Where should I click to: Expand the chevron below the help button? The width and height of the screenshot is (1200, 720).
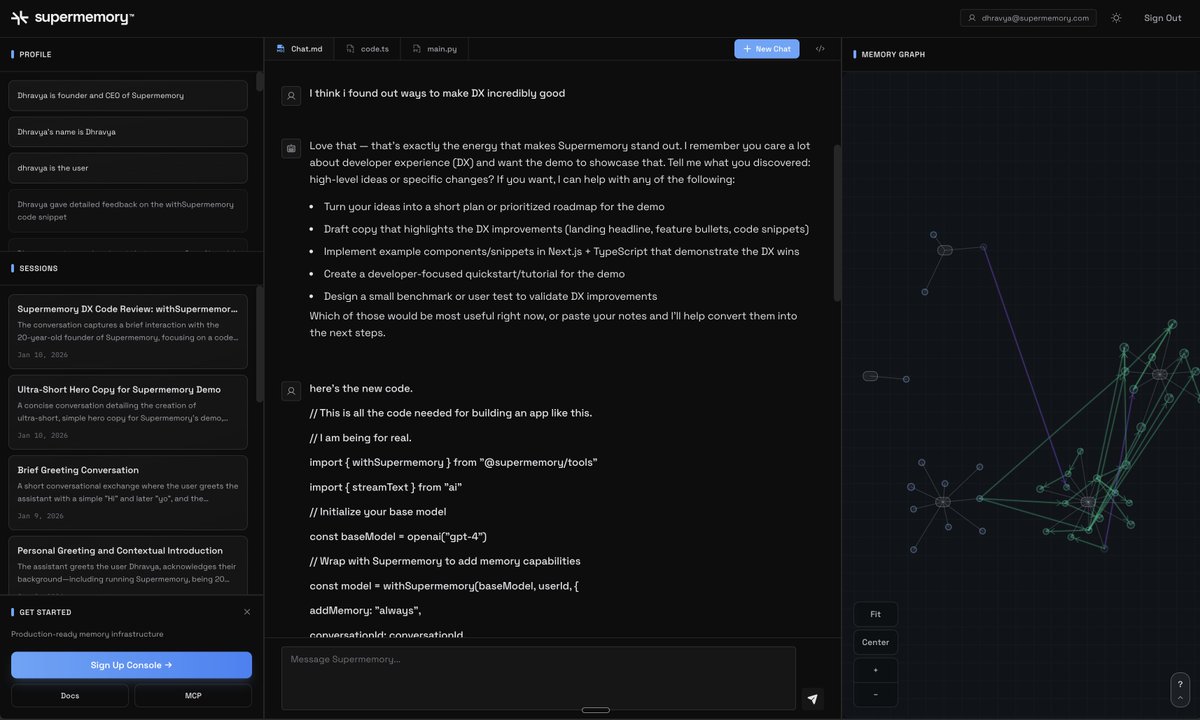coord(1179,702)
